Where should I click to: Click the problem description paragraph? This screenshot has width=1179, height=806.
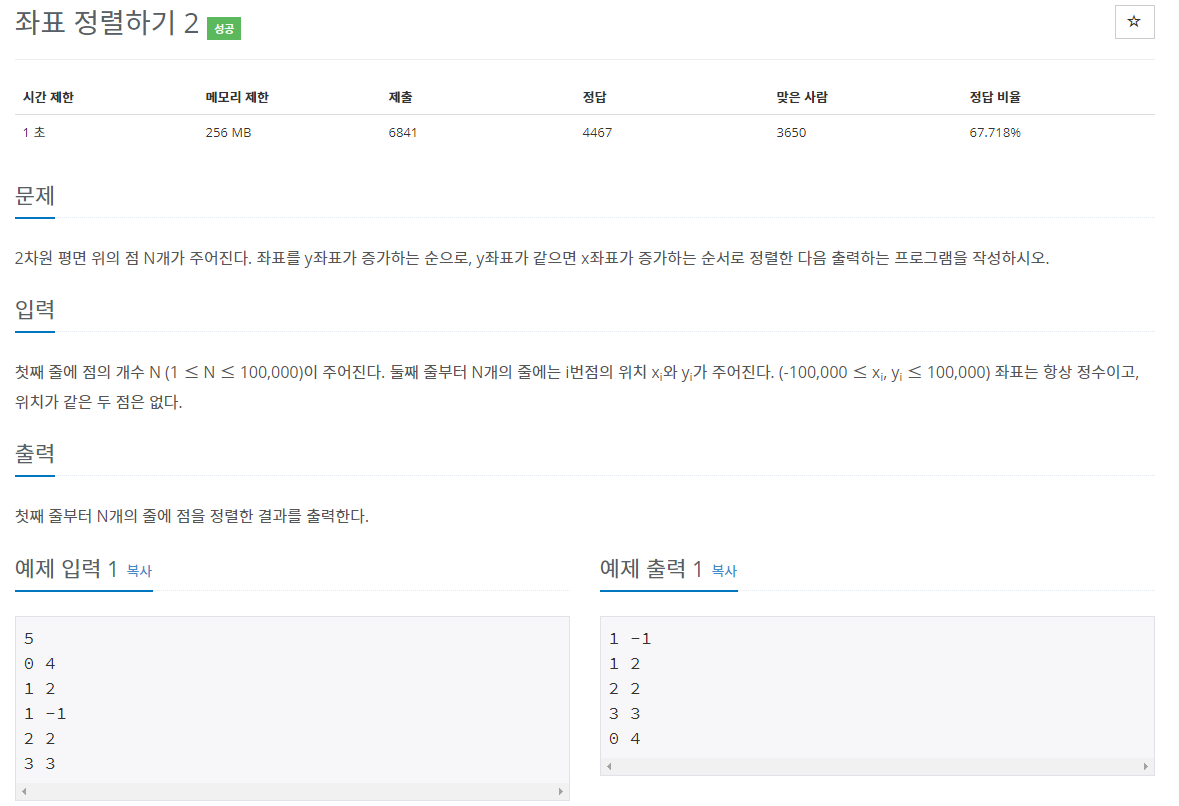click(x=532, y=258)
